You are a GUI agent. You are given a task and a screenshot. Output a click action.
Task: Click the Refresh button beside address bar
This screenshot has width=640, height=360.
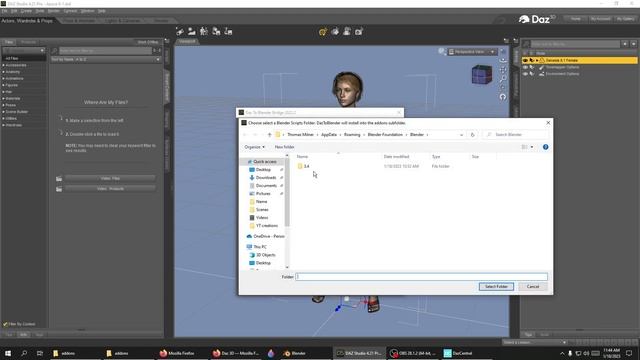tap(472, 135)
